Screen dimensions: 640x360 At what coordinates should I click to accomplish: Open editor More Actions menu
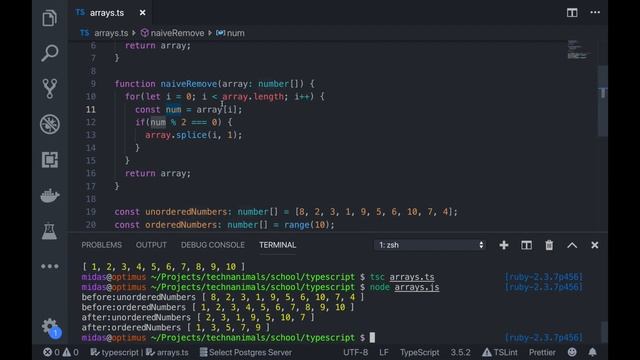(x=595, y=13)
